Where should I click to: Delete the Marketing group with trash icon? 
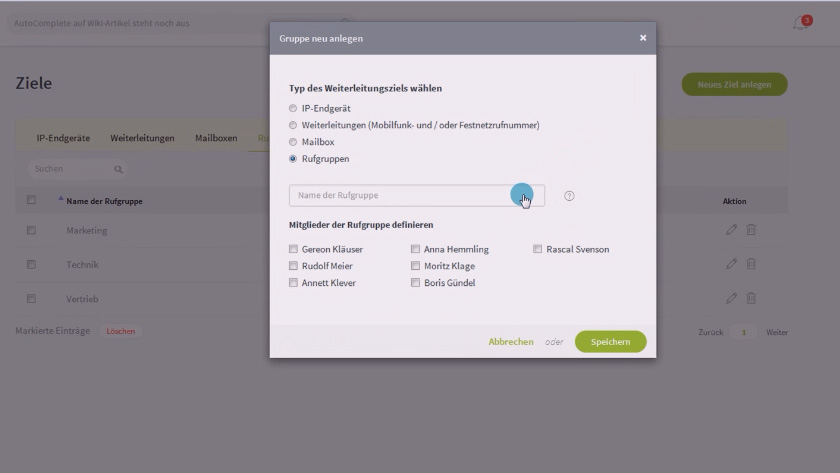coord(751,230)
